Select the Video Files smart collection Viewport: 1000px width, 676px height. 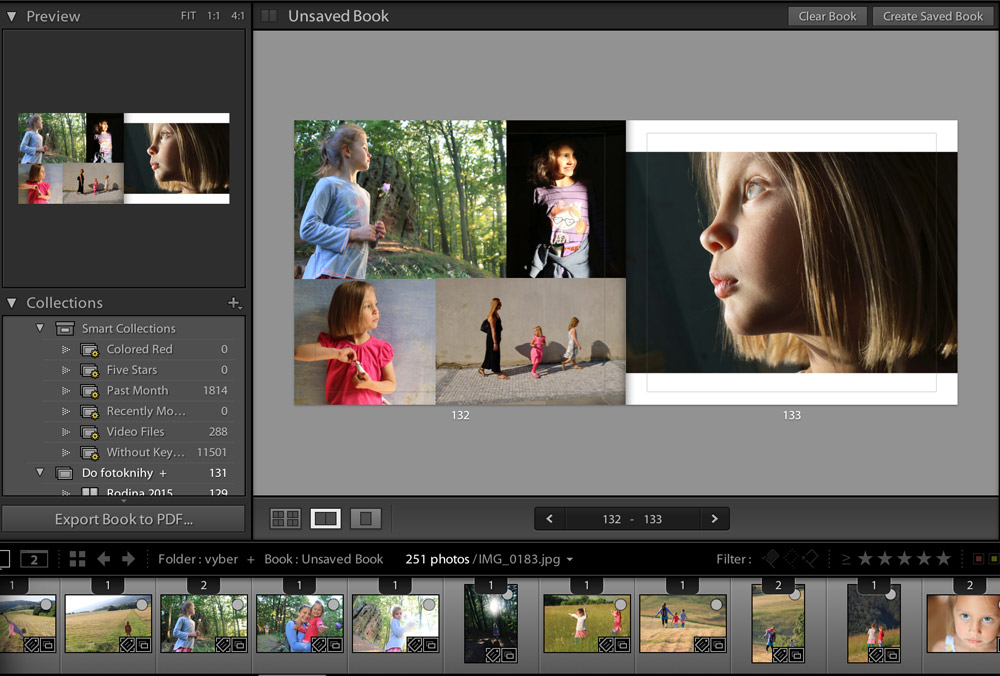click(x=135, y=432)
